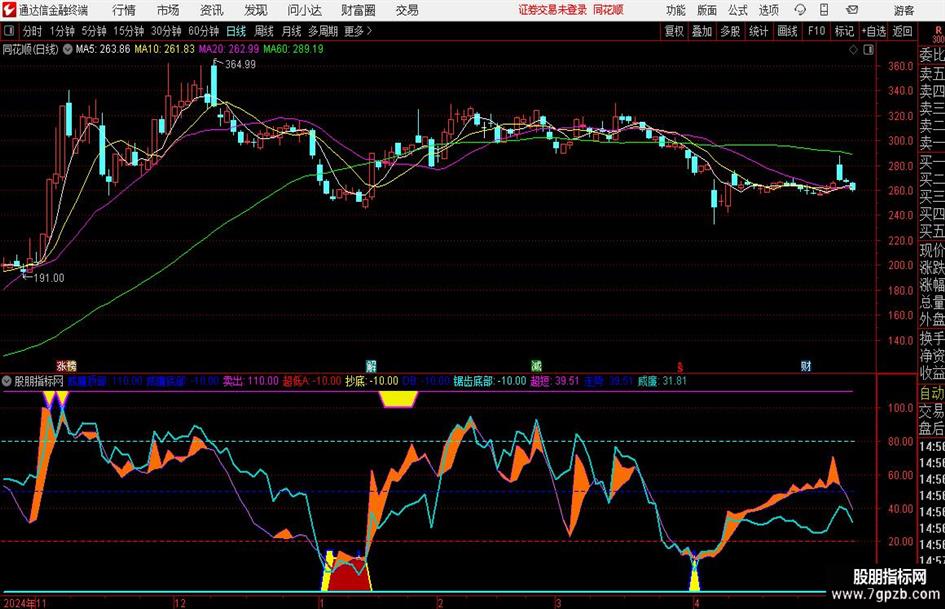
Task: Click the 标记 mark button
Action: click(x=844, y=31)
